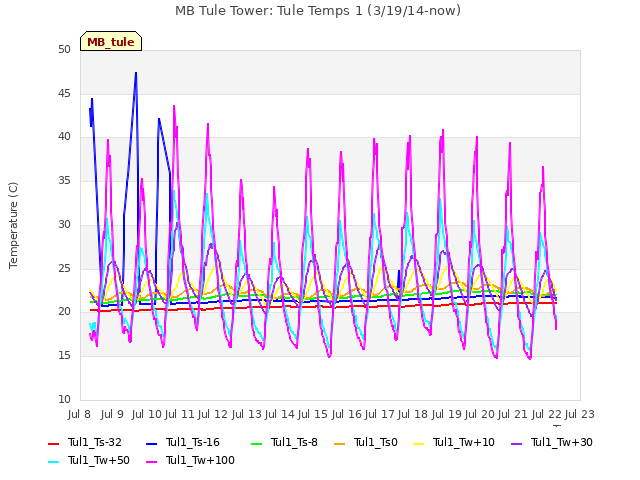The width and height of the screenshot is (640, 480).
Task: Click the Jul 14 x-axis date
Action: point(280,414)
